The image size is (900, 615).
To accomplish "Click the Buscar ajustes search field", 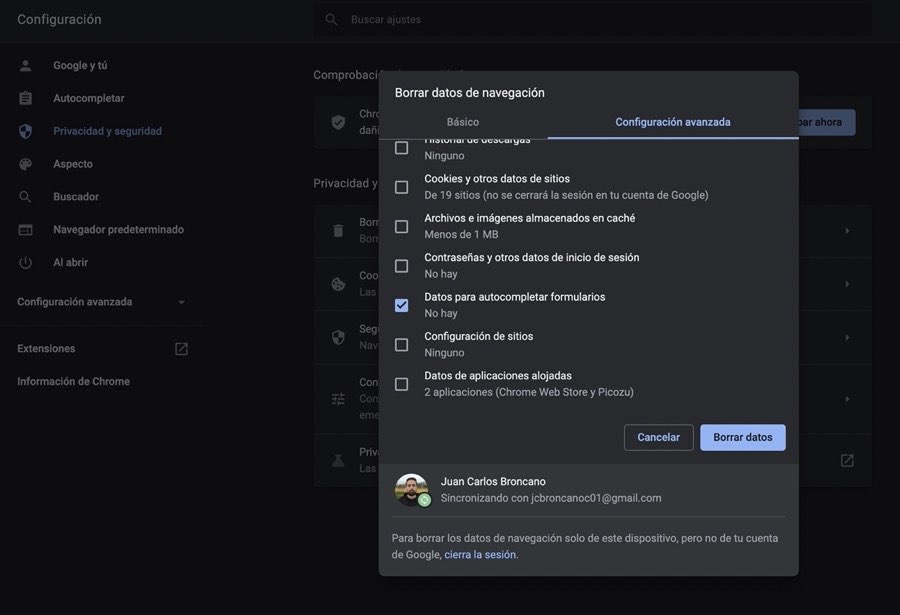I will [x=593, y=20].
